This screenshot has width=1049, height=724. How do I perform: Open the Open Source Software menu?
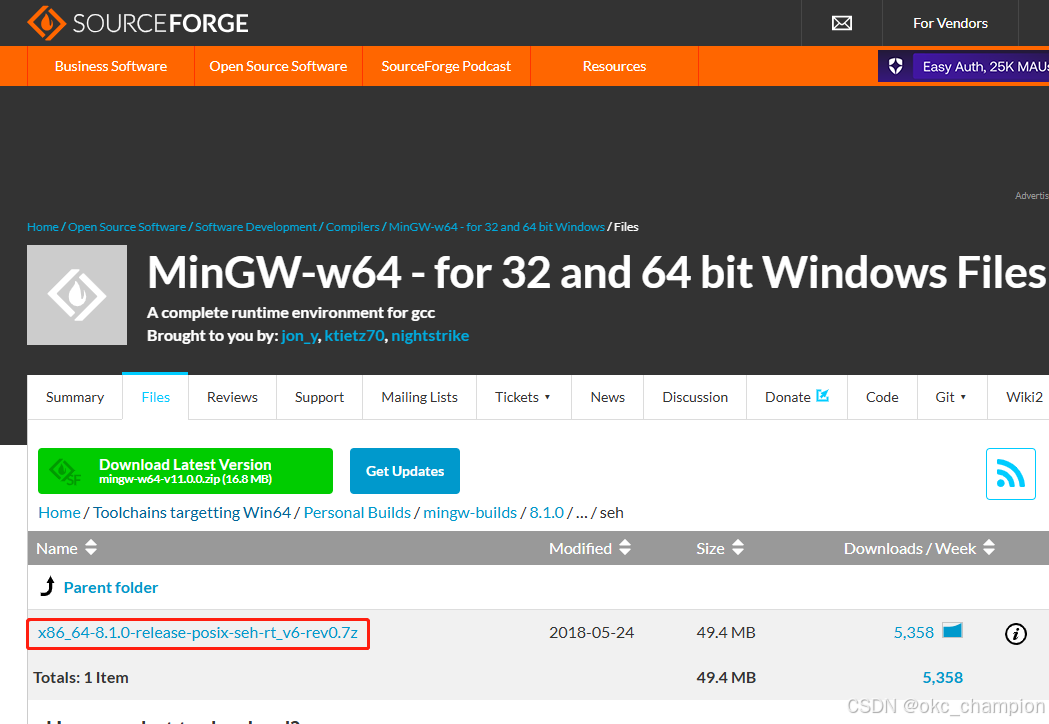coord(277,66)
